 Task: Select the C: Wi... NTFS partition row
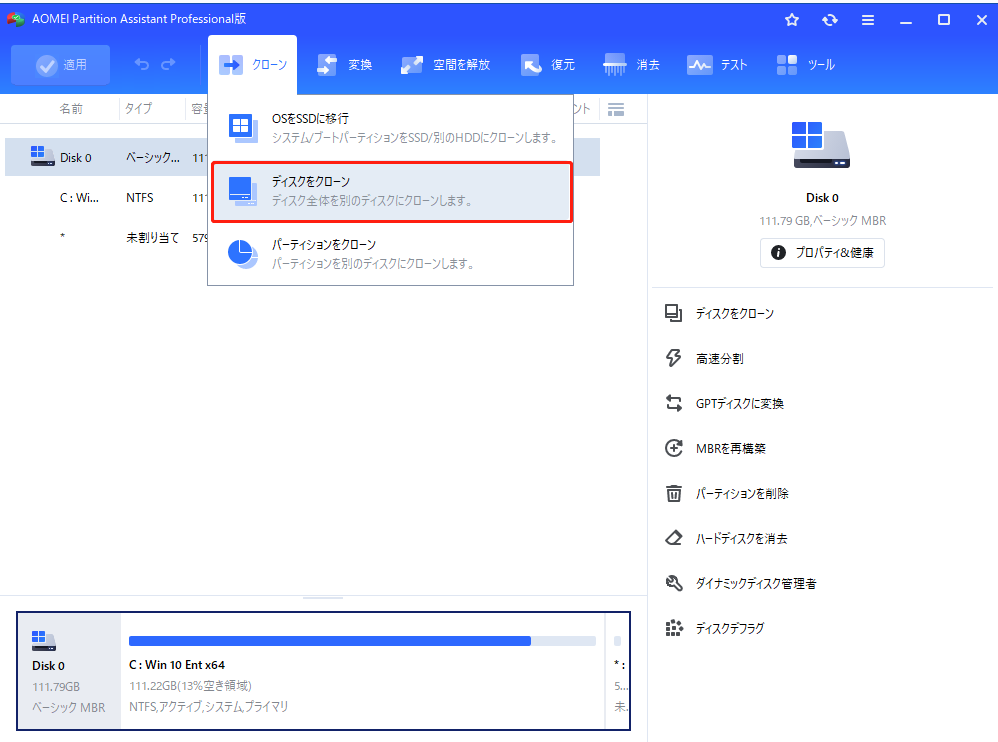click(106, 198)
